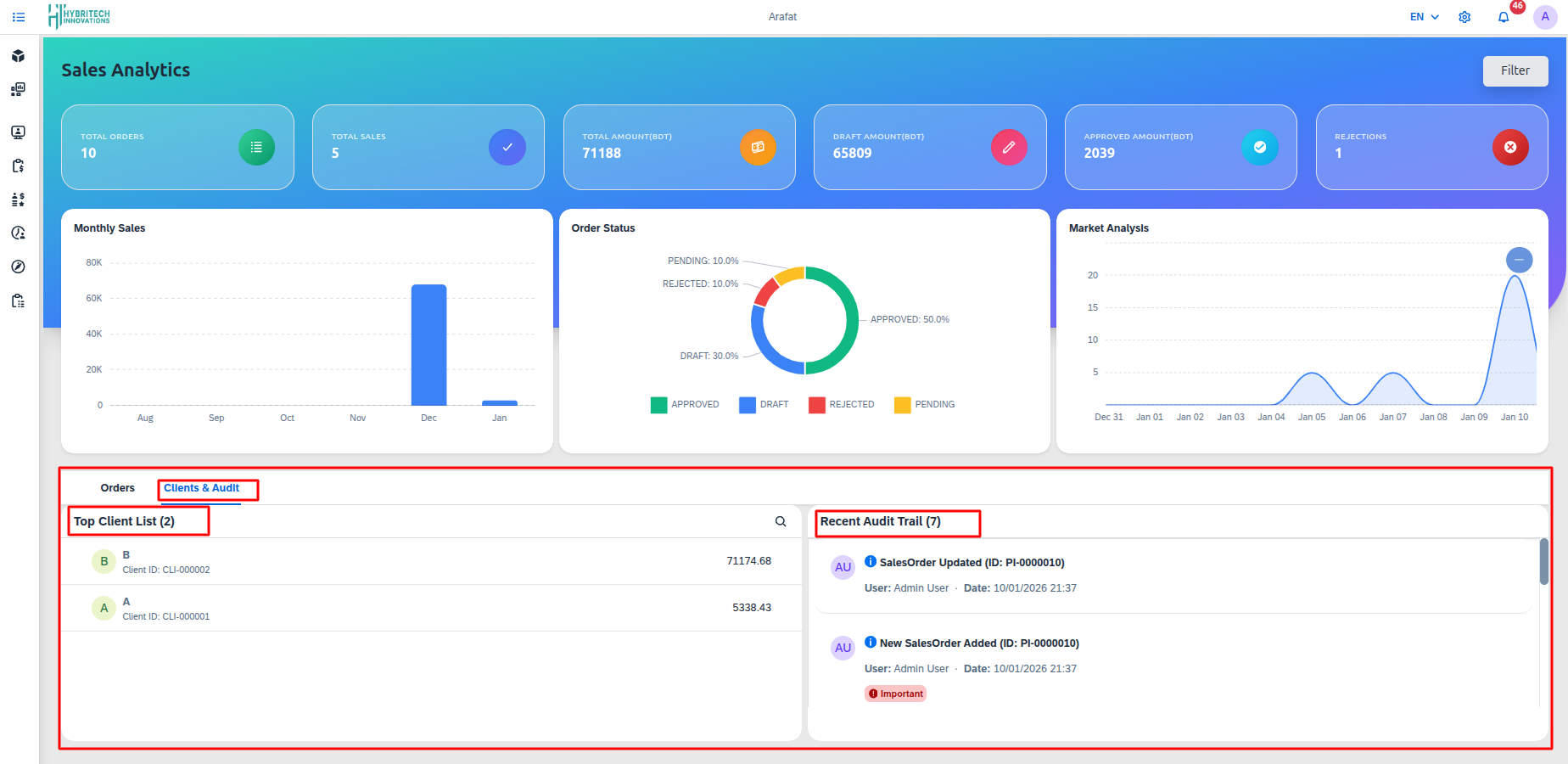Select the Clients & Audit tab
Viewport: 1568px width, 764px height.
201,488
